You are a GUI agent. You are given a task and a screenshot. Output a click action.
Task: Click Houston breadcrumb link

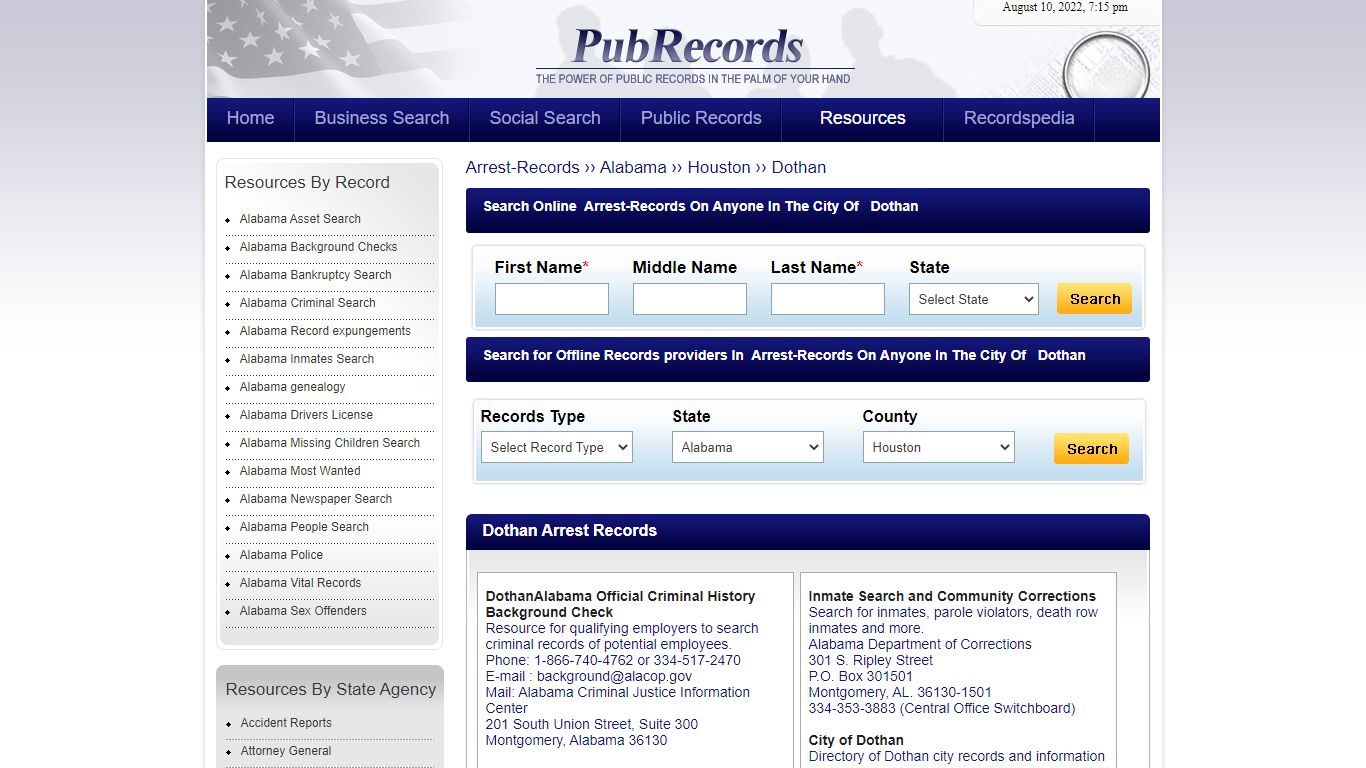click(x=719, y=167)
